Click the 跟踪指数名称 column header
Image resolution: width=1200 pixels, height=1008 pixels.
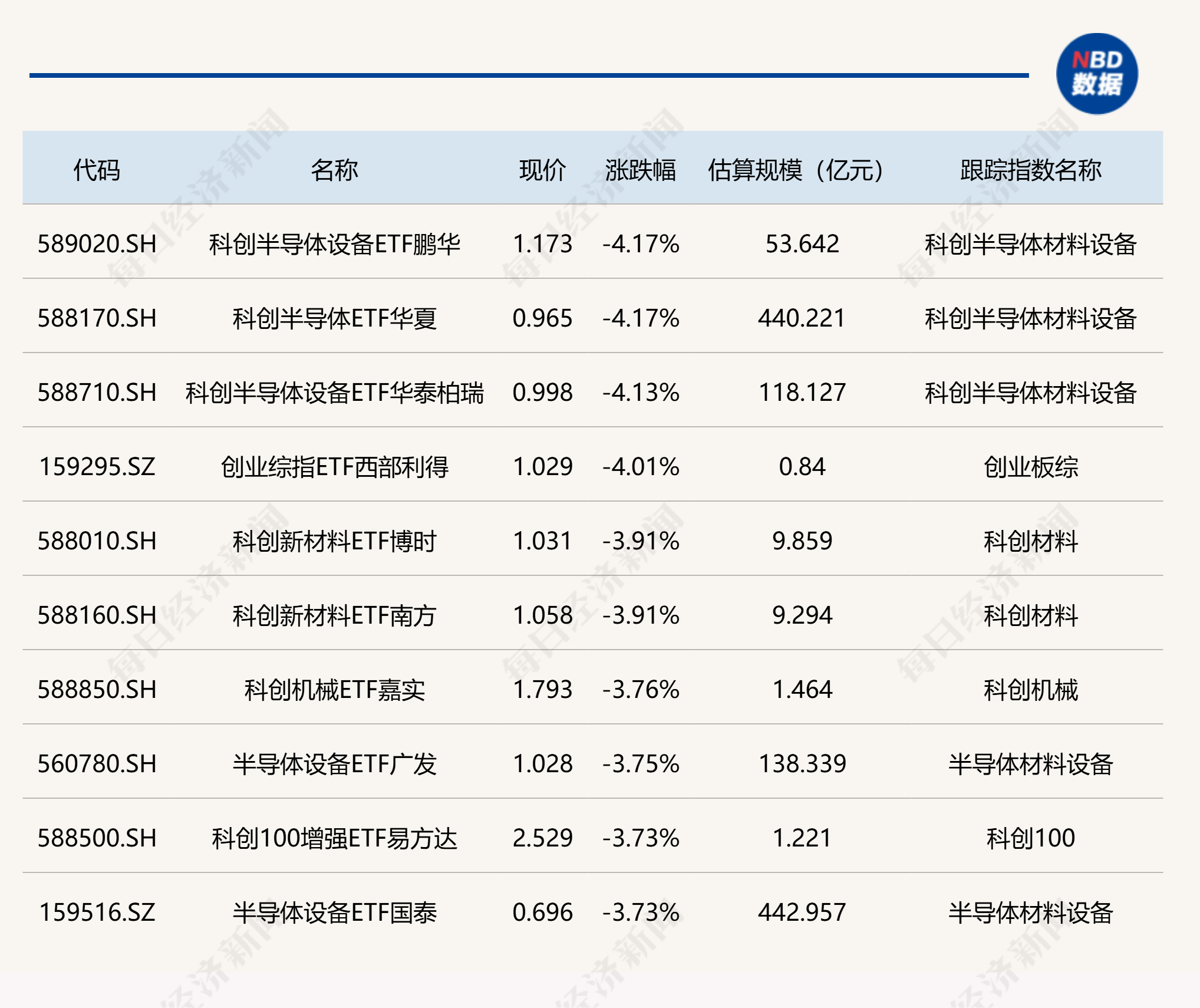[x=1031, y=170]
